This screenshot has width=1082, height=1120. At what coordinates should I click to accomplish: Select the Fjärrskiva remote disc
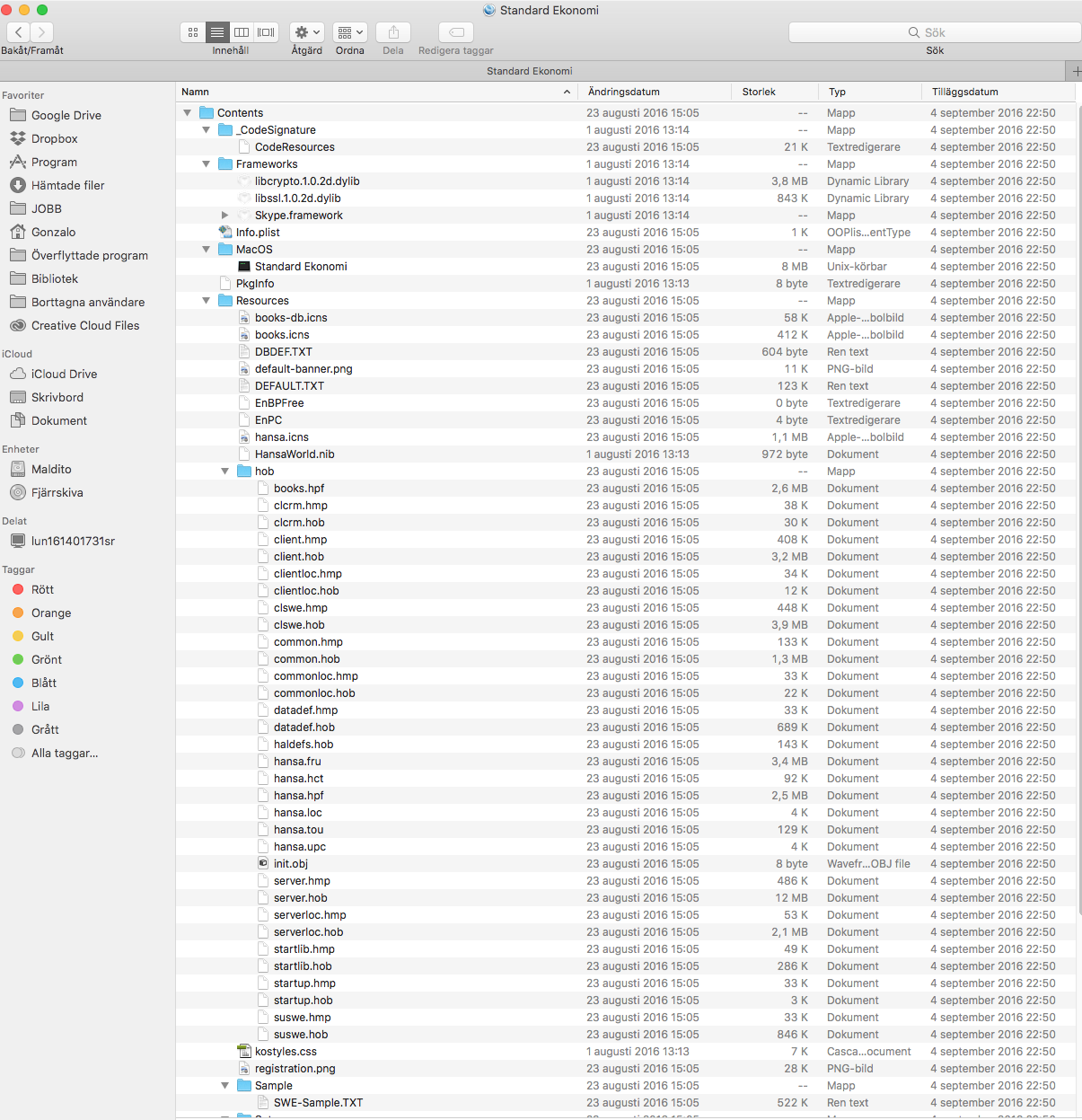pos(57,492)
